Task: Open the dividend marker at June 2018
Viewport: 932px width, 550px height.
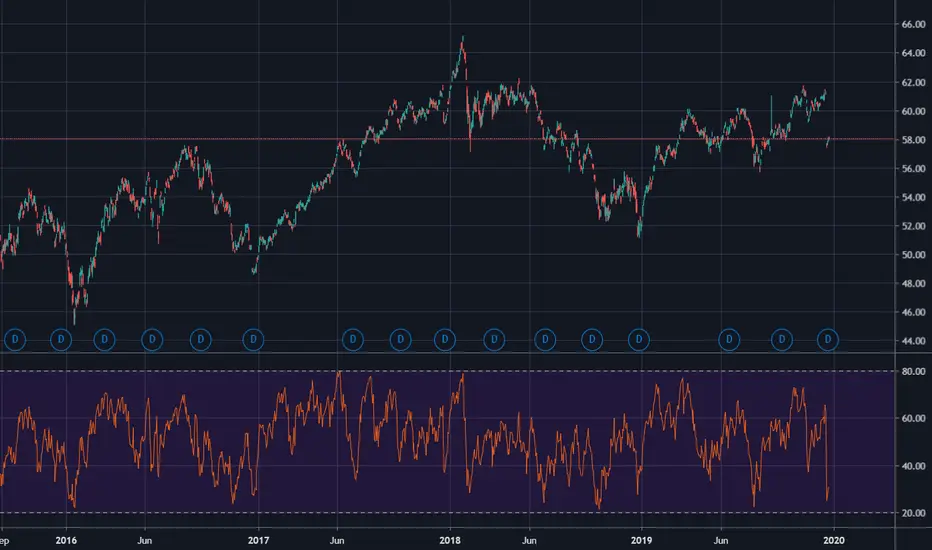Action: (545, 340)
